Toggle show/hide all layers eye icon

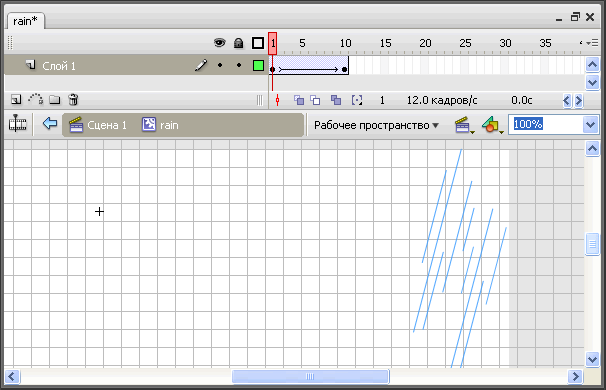(x=220, y=43)
